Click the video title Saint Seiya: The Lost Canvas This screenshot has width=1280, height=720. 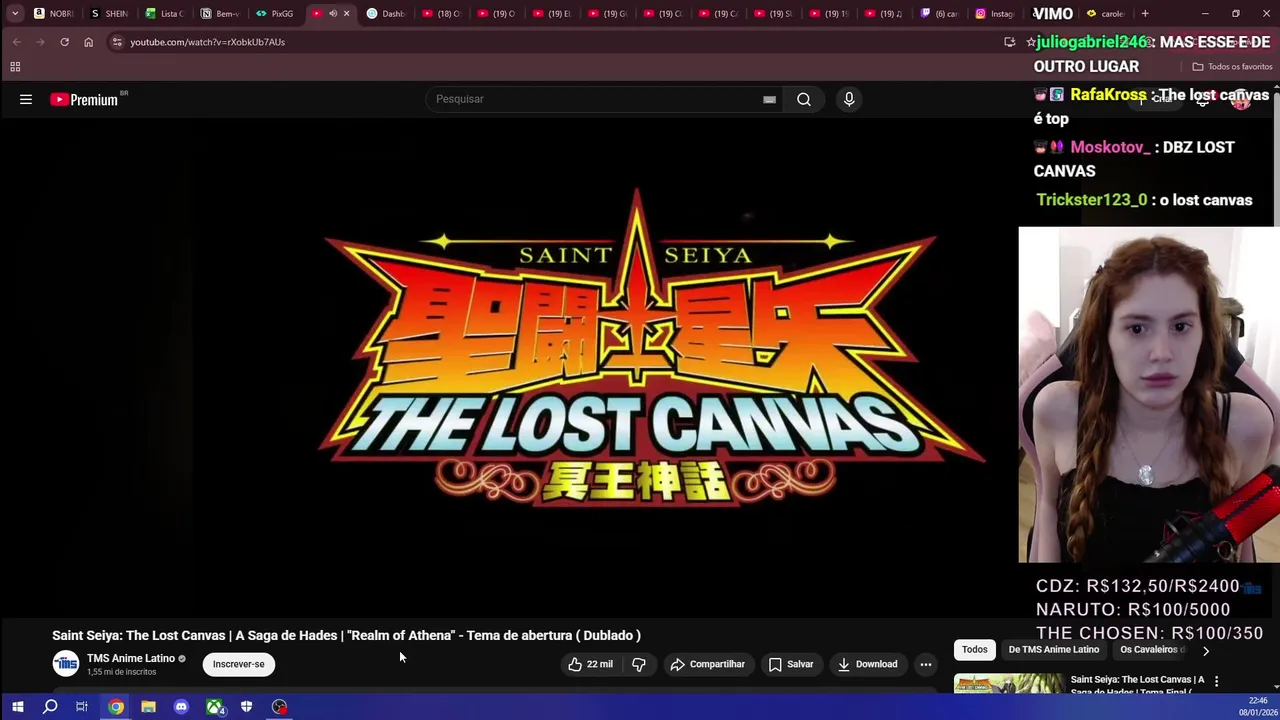[346, 635]
